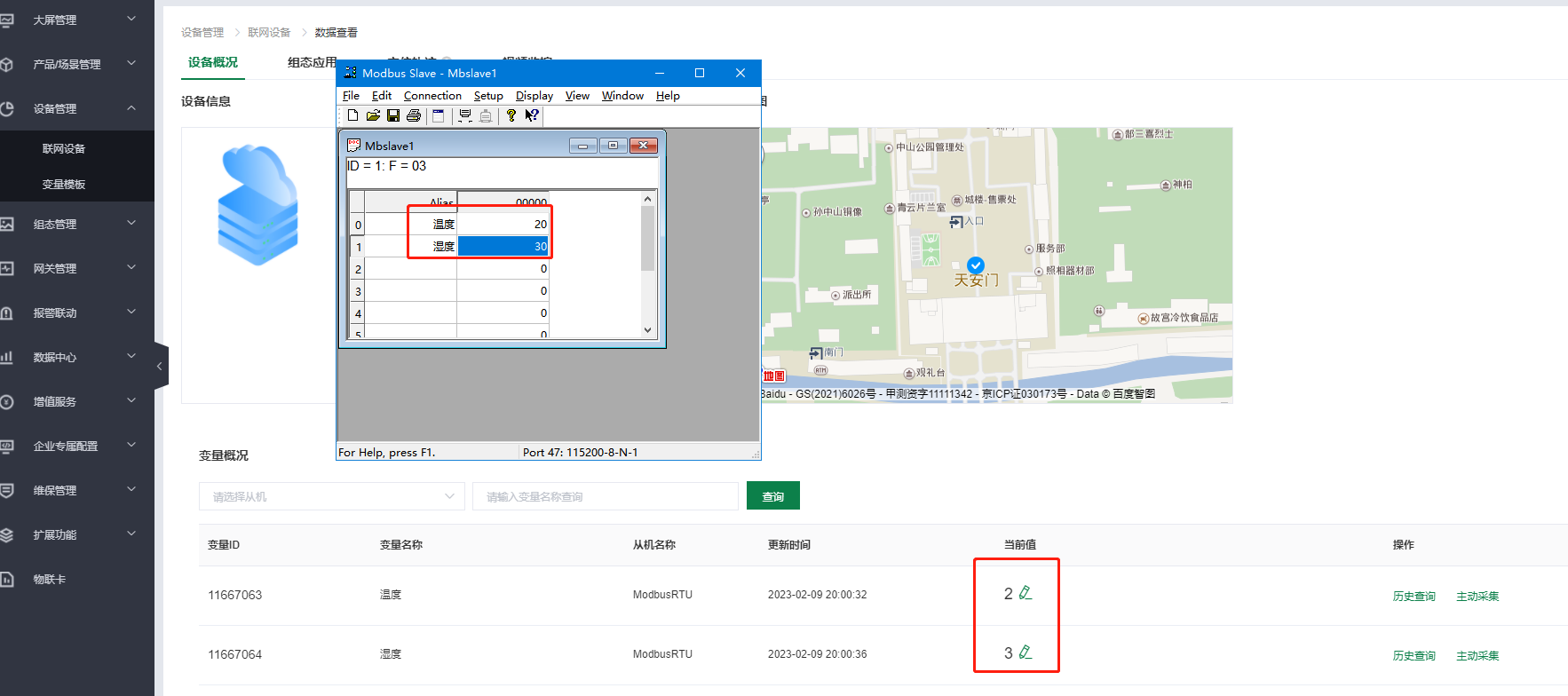Click the Open file folder icon
1568x696 pixels.
(x=373, y=115)
